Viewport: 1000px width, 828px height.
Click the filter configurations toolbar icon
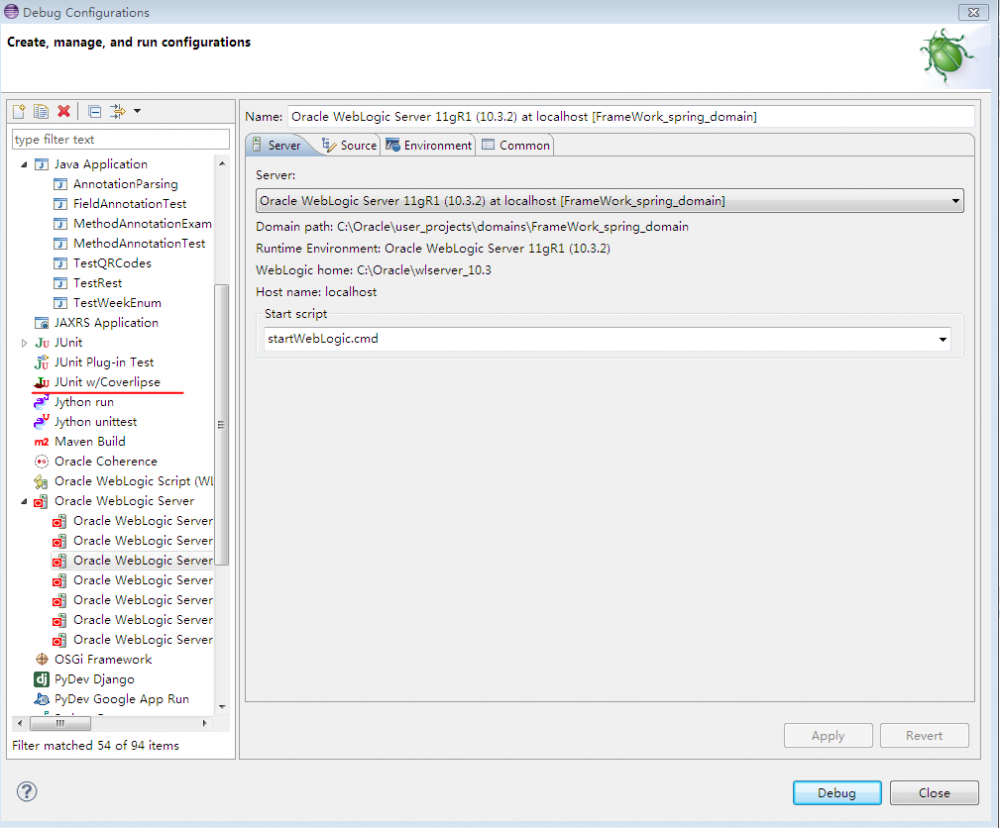click(118, 112)
